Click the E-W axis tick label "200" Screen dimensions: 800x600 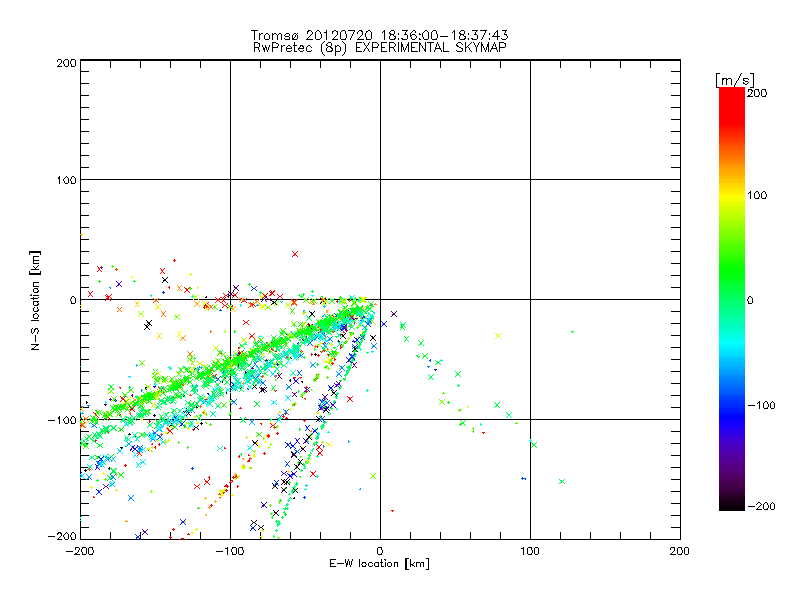point(680,551)
